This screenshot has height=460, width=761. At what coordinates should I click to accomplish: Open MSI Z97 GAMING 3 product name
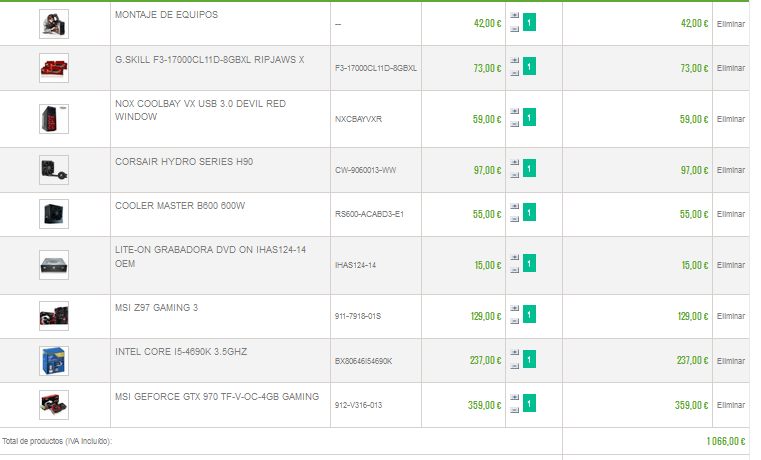click(156, 308)
